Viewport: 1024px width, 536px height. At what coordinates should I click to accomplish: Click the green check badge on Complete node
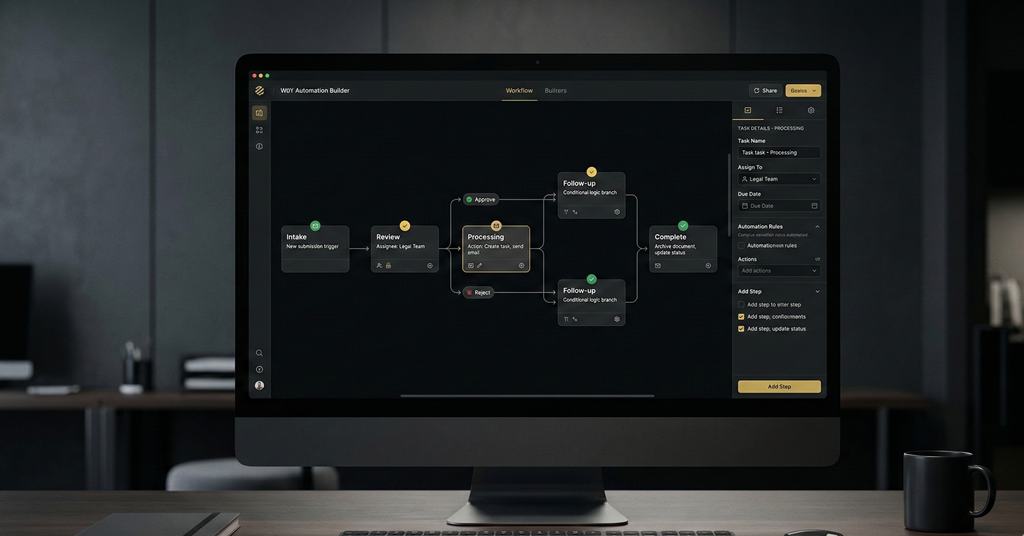(683, 226)
